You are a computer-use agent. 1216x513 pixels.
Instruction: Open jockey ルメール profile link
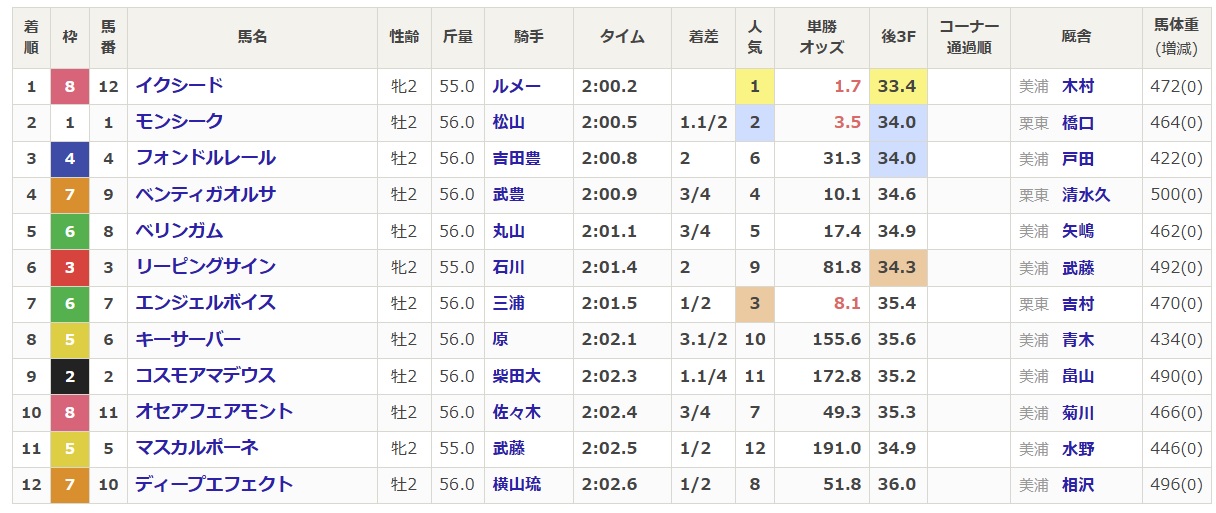516,86
